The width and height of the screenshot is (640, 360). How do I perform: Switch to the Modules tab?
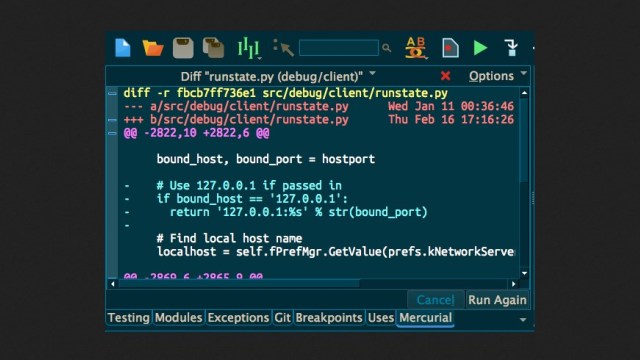tap(178, 318)
